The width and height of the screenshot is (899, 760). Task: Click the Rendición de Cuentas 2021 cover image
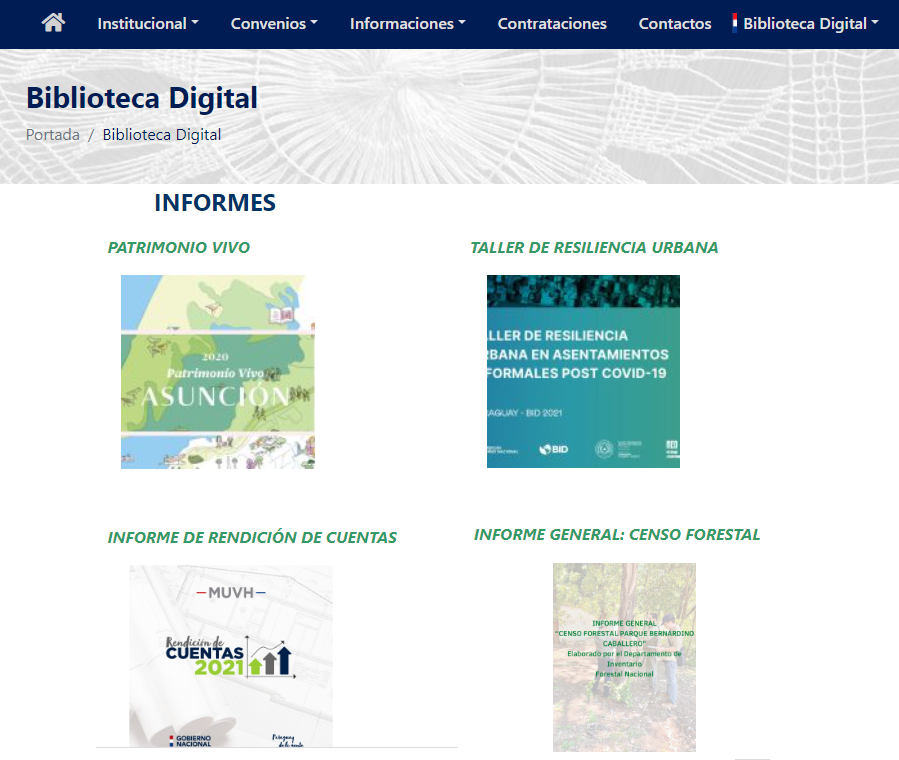click(230, 655)
